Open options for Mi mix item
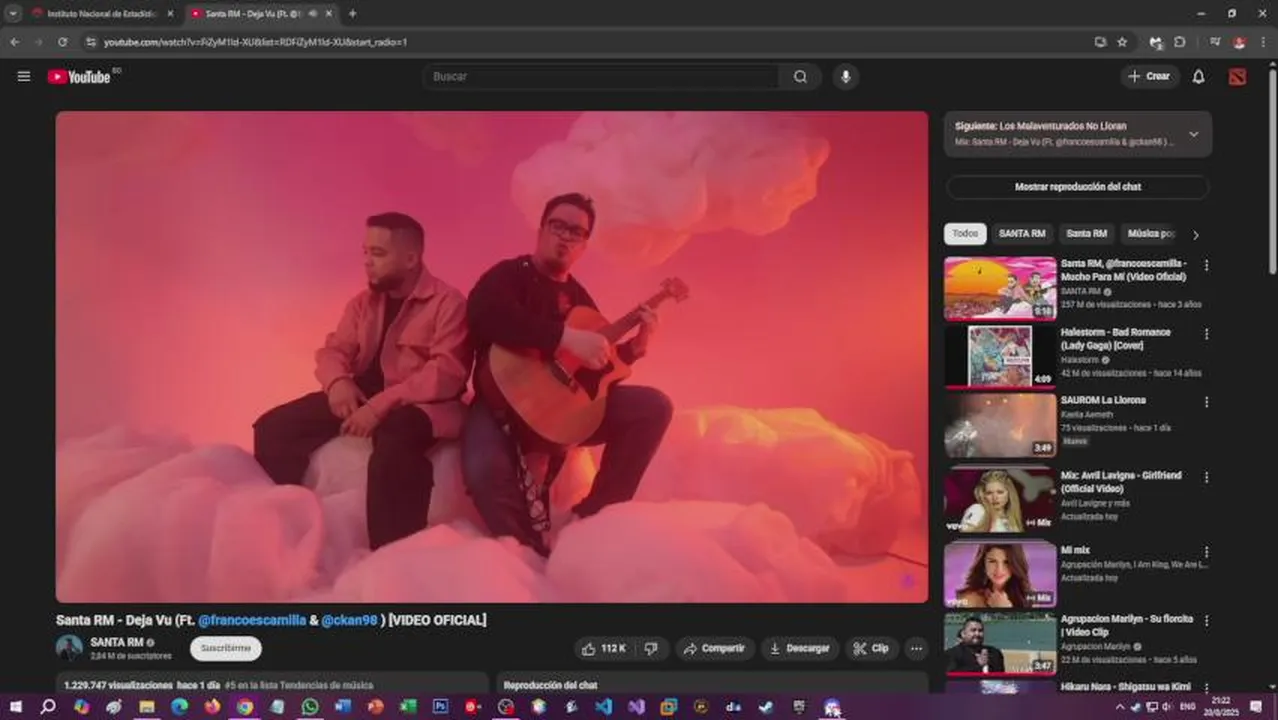 coord(1206,552)
